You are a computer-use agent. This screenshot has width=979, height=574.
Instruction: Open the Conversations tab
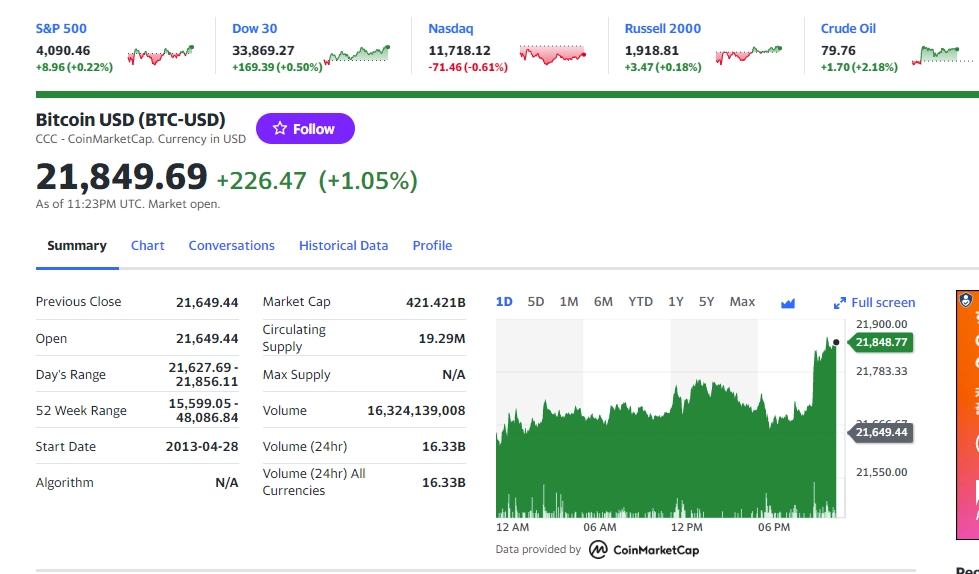pos(232,245)
